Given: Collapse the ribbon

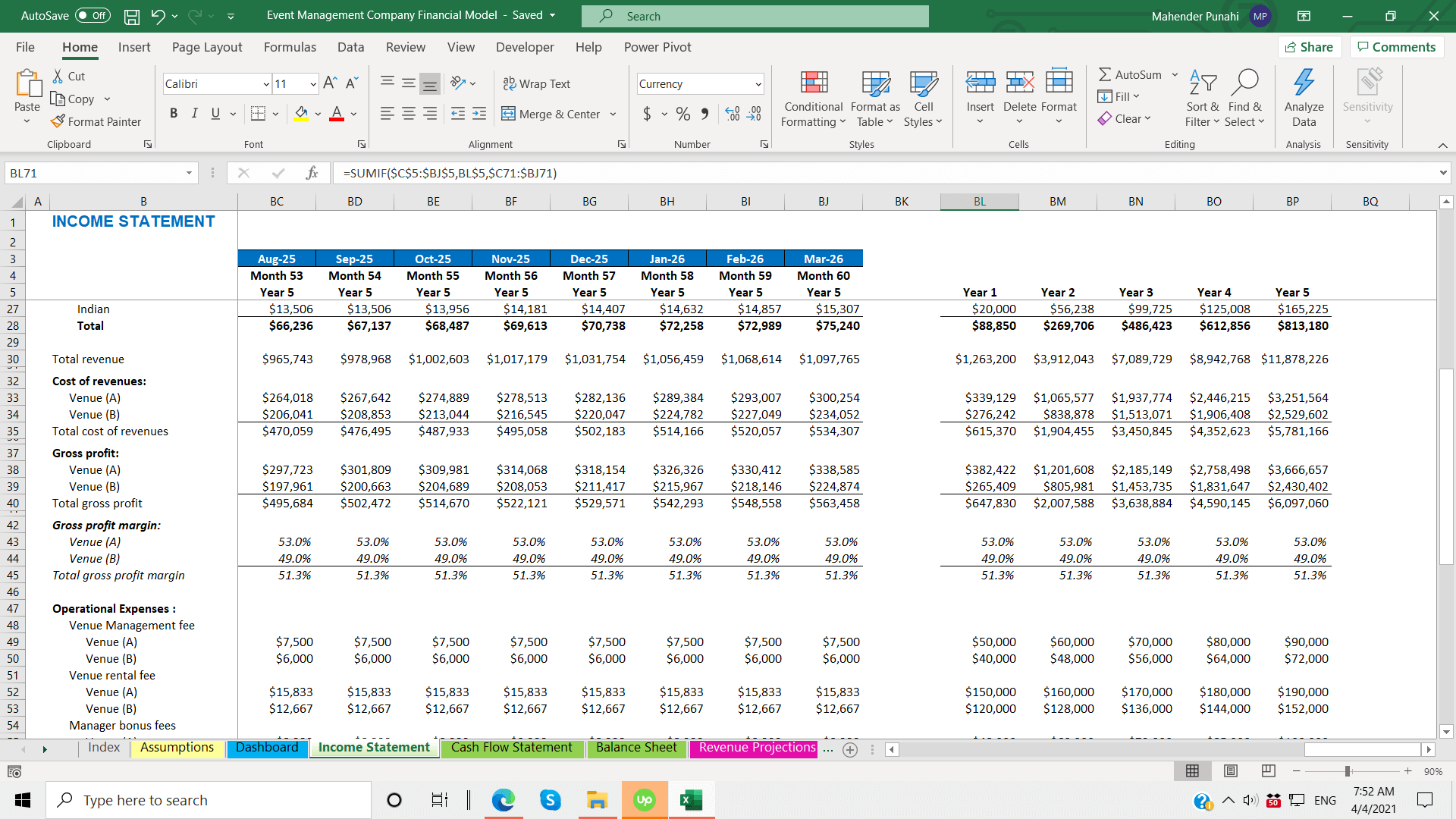Looking at the screenshot, I should click(x=1442, y=145).
